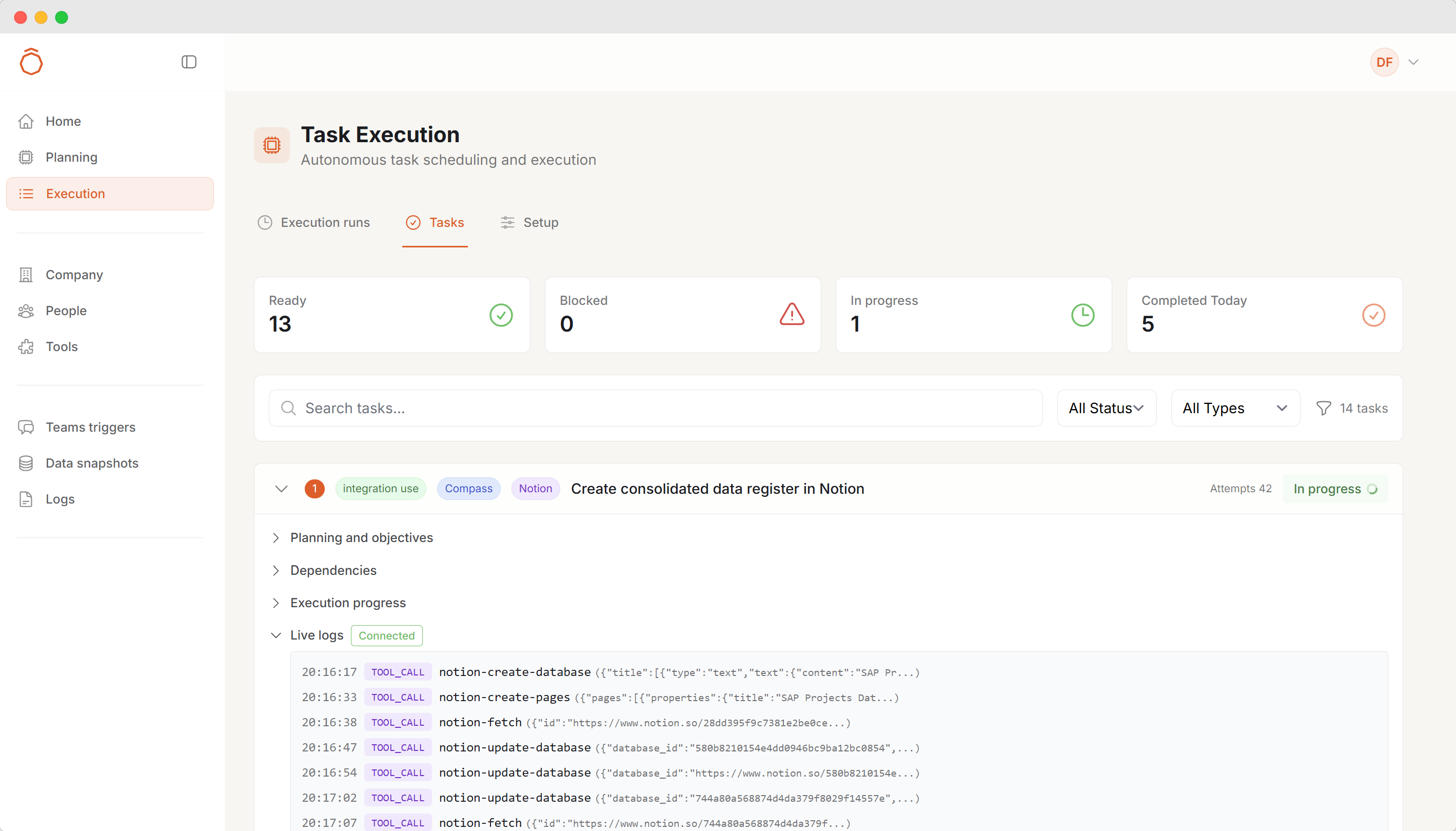Toggle the sidebar collapse icon

(189, 62)
